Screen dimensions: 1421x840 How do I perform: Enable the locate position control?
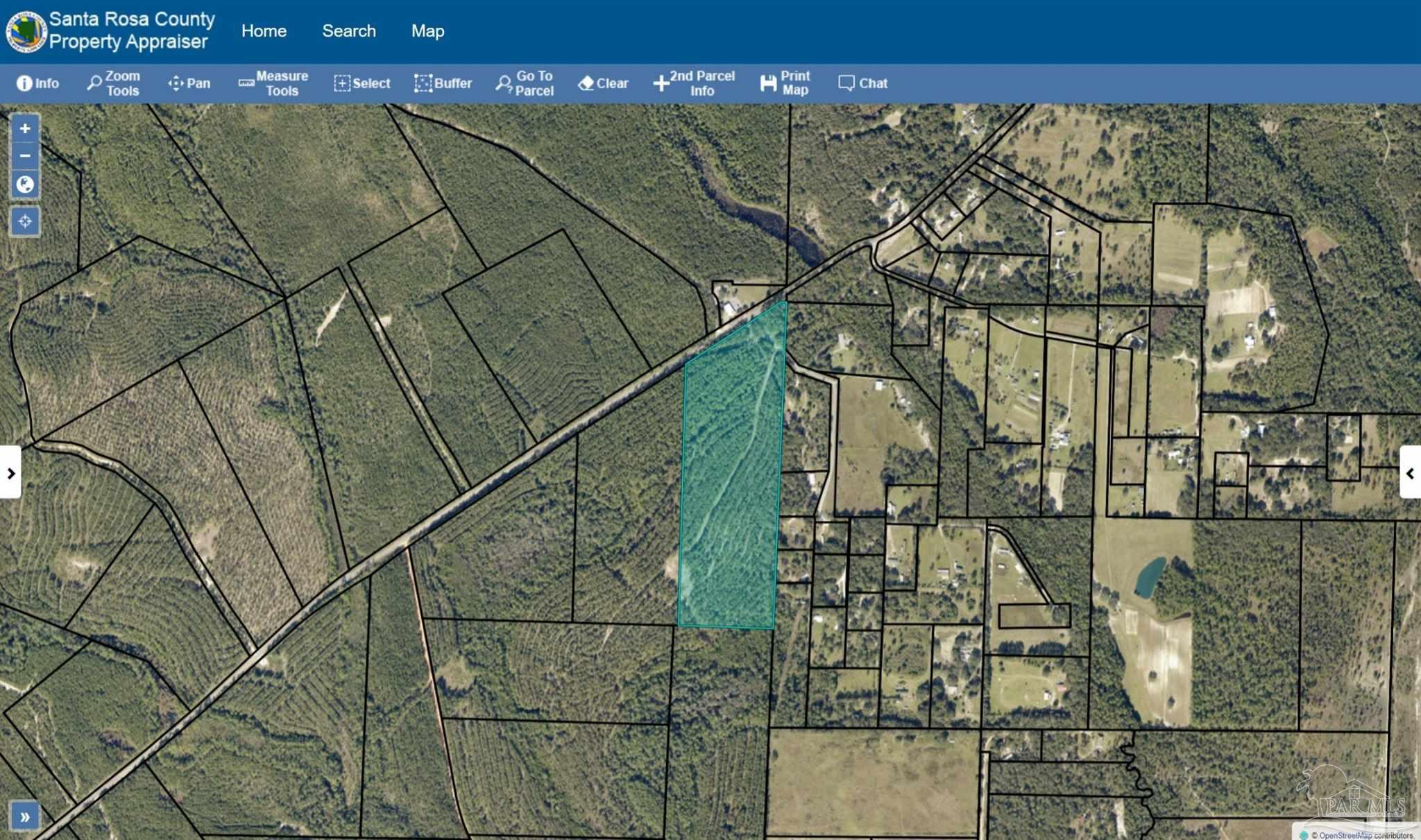pos(24,221)
